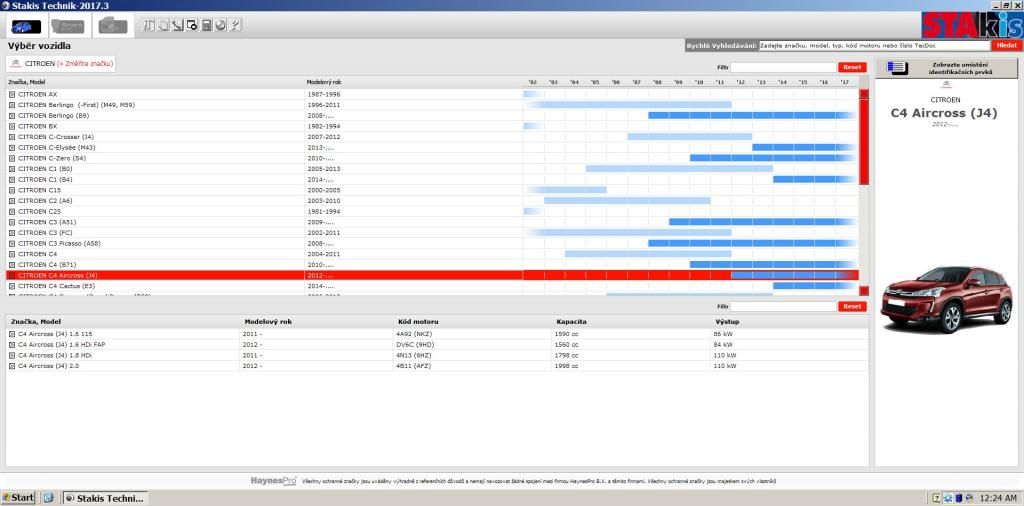Screen dimensions: 1024x506
Task: Click the window search toolbar icon
Action: pos(192,25)
